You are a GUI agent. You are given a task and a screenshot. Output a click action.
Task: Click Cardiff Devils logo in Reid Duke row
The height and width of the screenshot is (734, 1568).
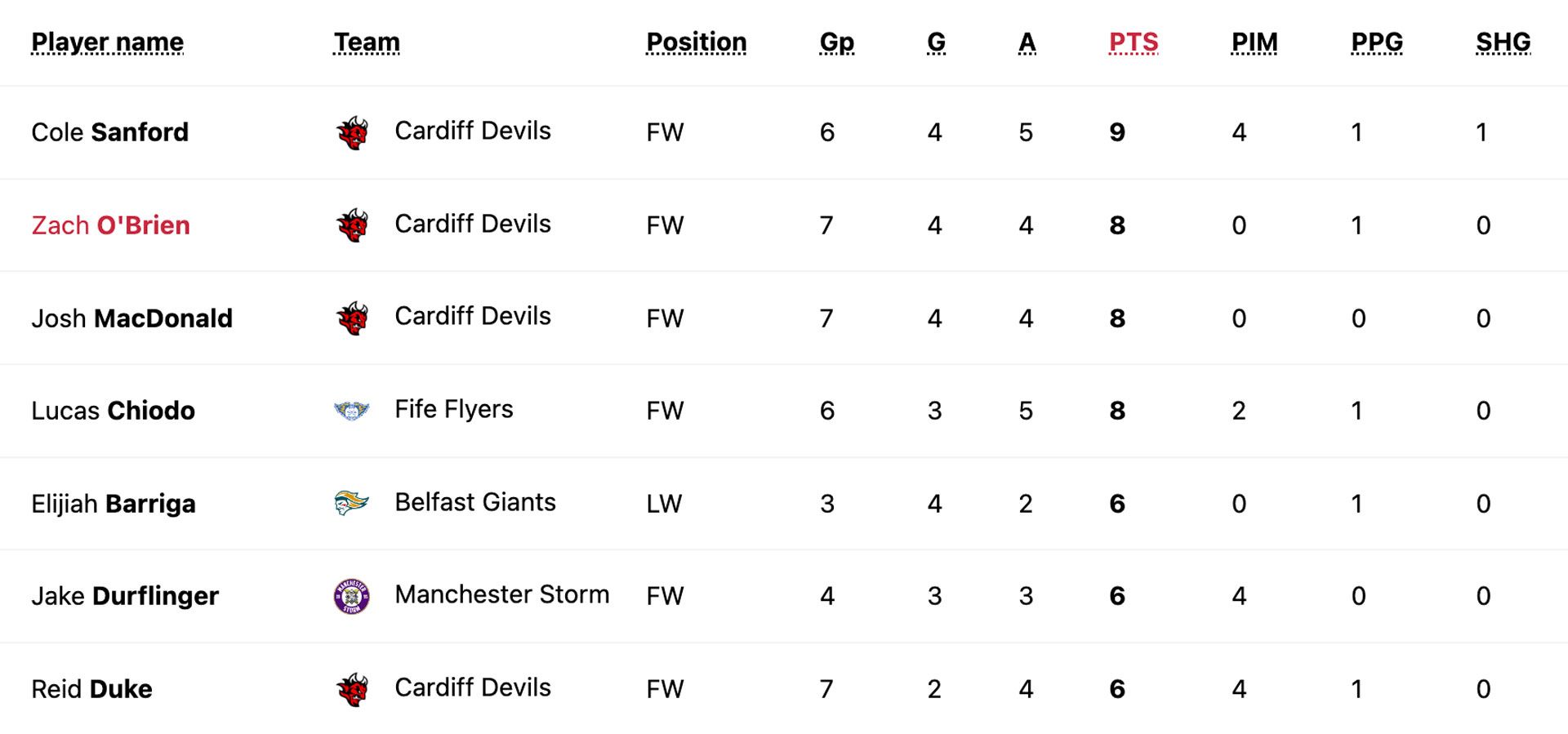coord(352,689)
